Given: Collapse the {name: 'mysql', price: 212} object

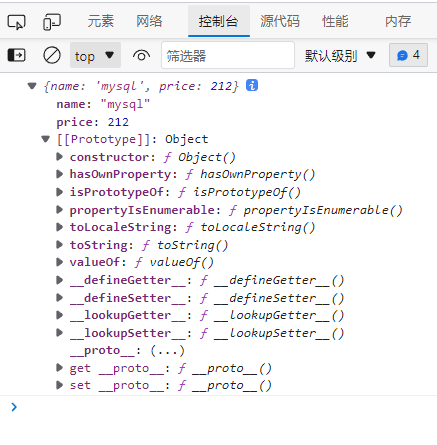Looking at the screenshot, I should pos(32,86).
